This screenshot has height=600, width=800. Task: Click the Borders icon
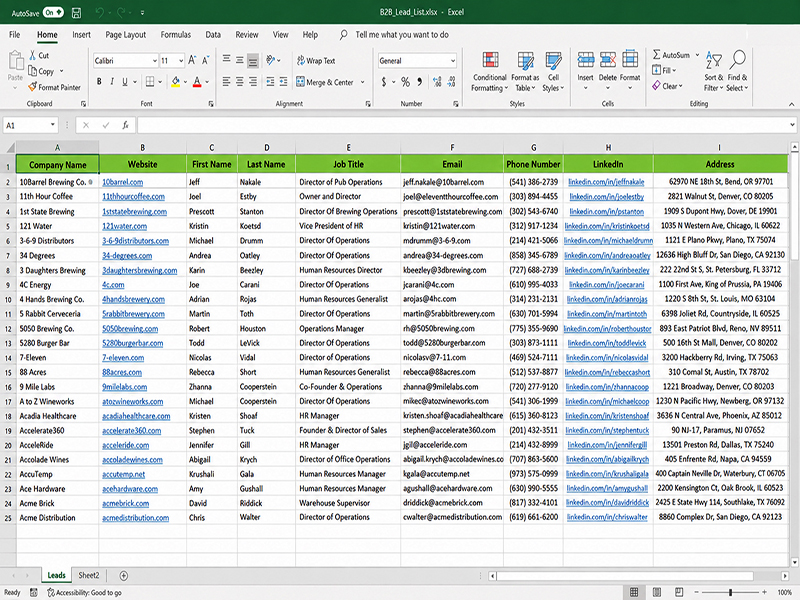[149, 82]
